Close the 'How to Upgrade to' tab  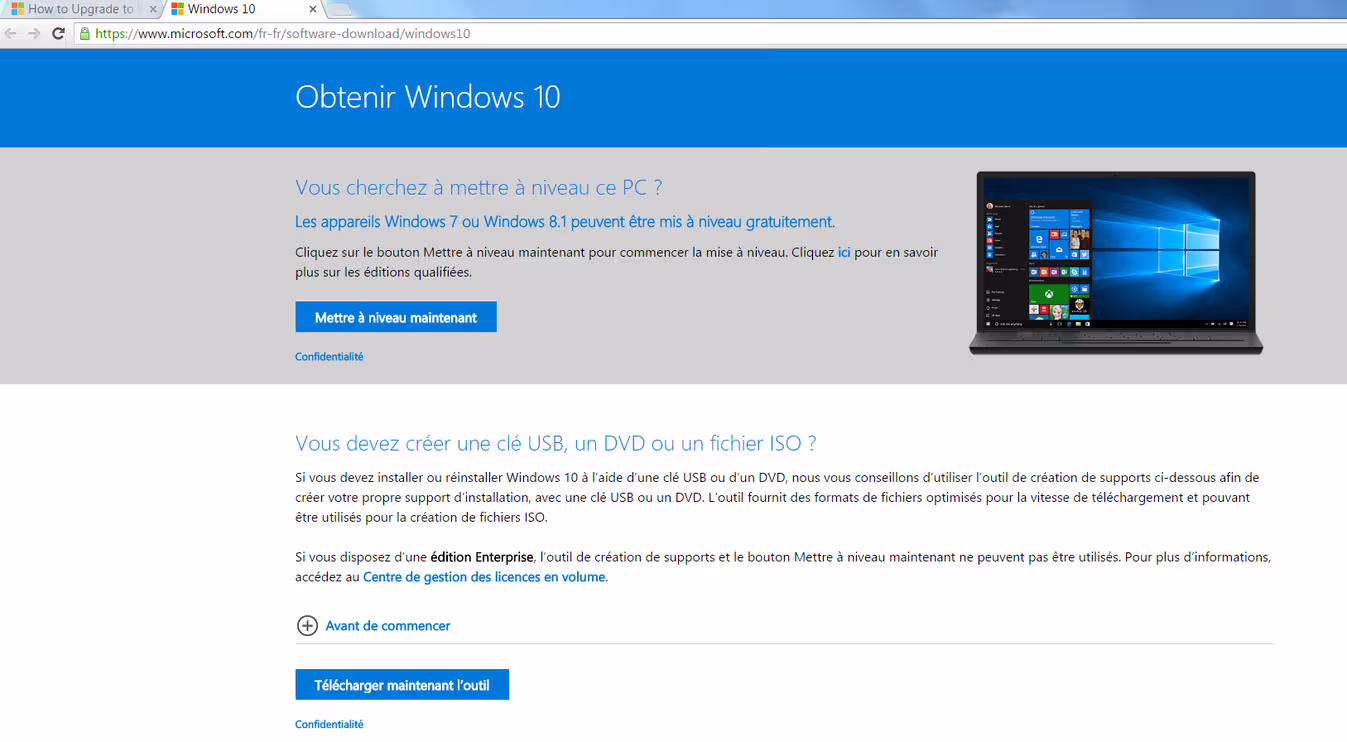click(153, 9)
